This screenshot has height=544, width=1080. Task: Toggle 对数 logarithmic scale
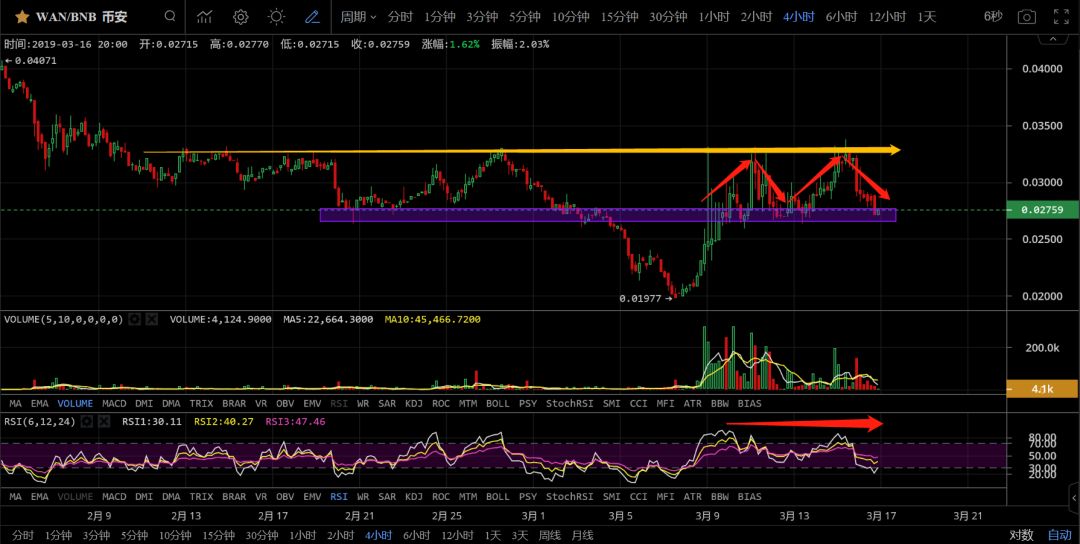coord(1021,535)
